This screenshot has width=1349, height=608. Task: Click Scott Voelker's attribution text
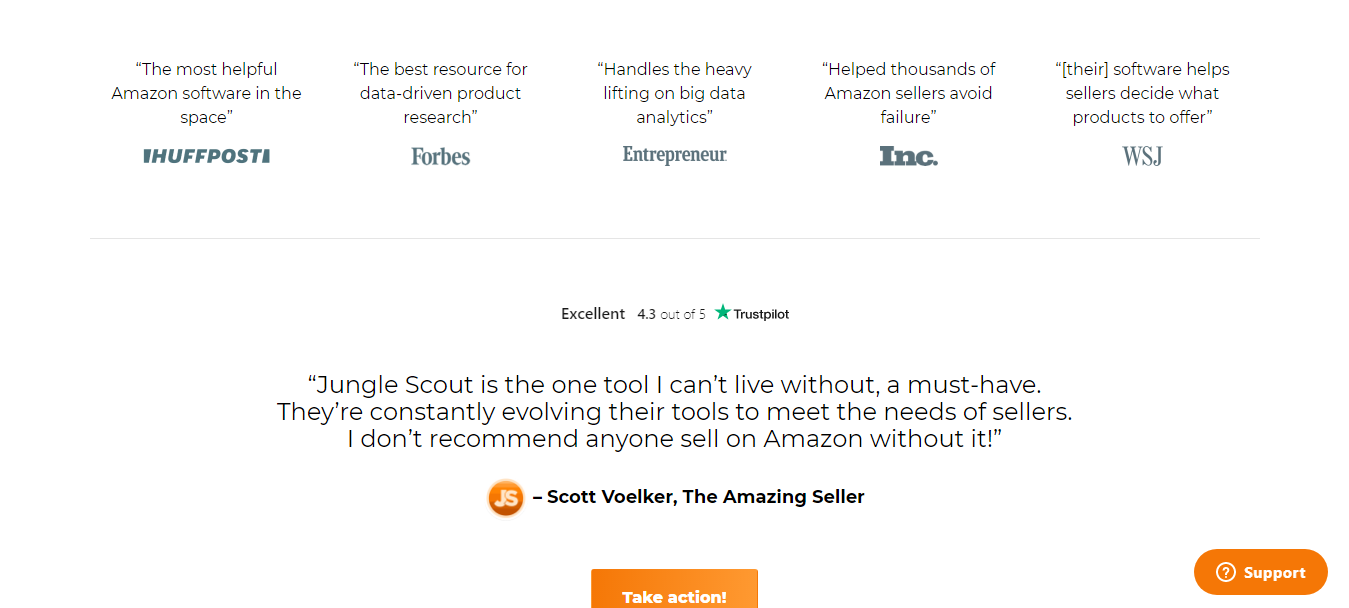click(700, 497)
